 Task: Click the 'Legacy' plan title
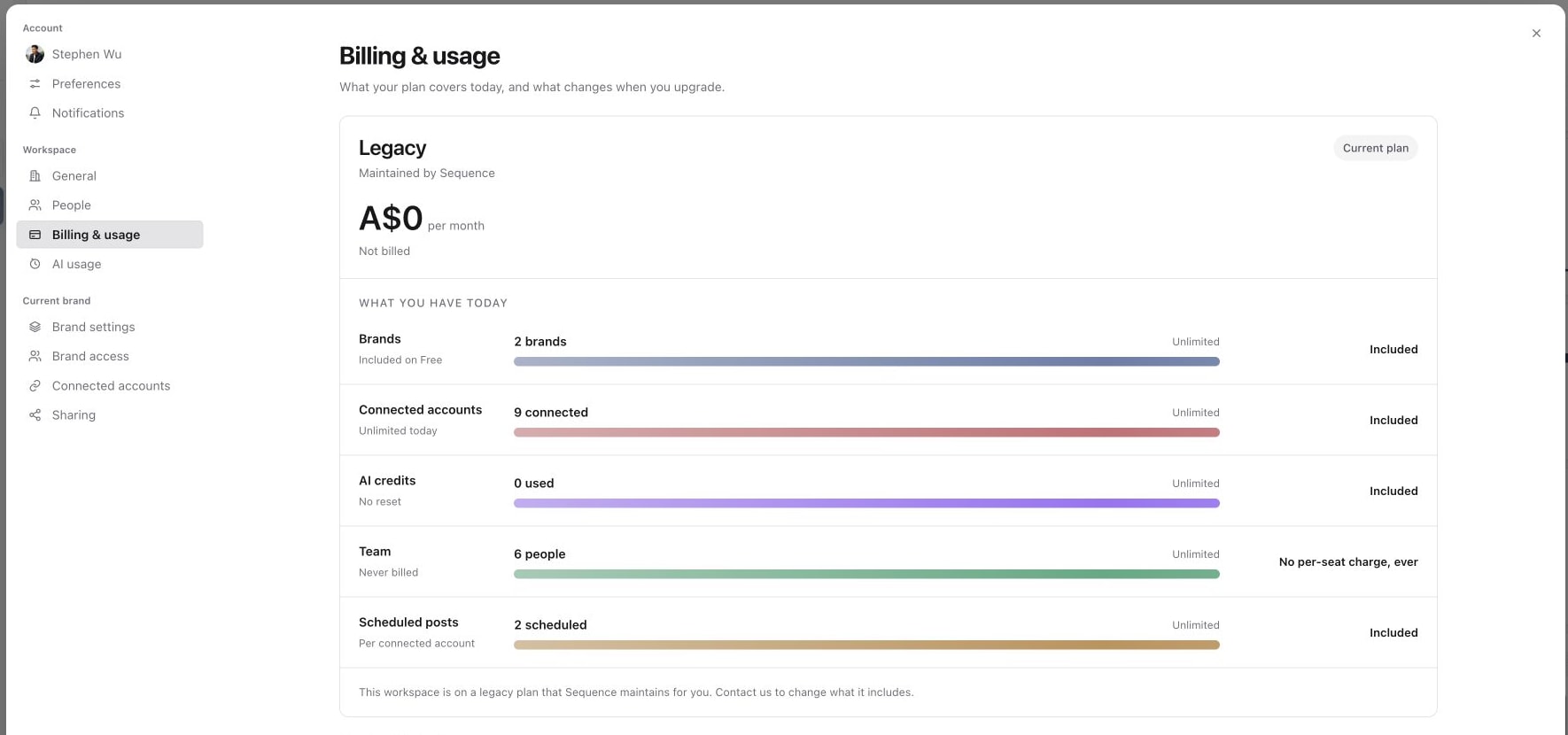[392, 148]
